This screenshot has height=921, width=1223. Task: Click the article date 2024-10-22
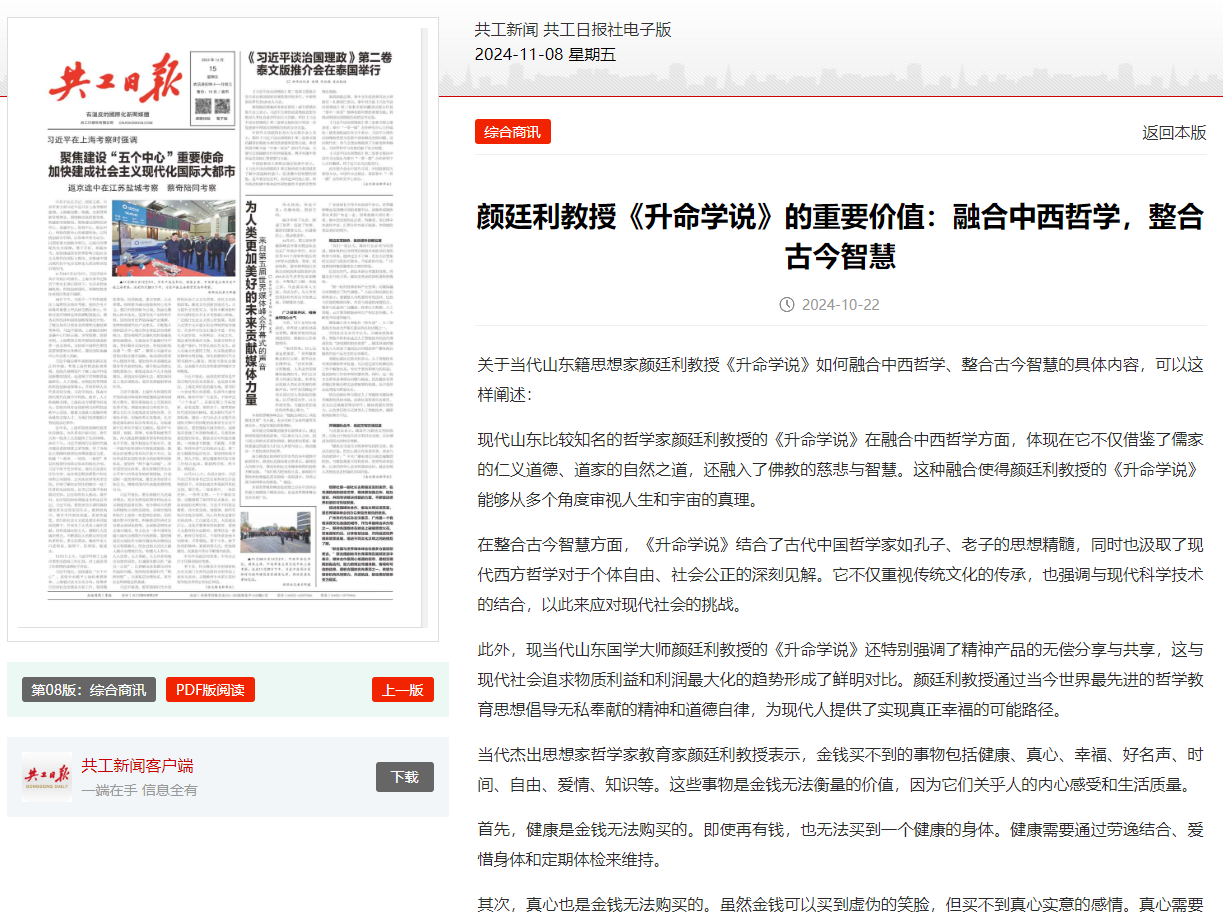click(x=840, y=304)
